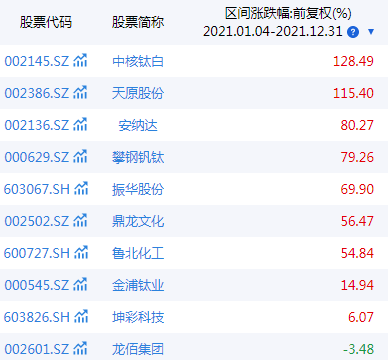Open chart icon beside 000545.SZ
Image resolution: width=388 pixels, height=360 pixels.
click(x=80, y=285)
